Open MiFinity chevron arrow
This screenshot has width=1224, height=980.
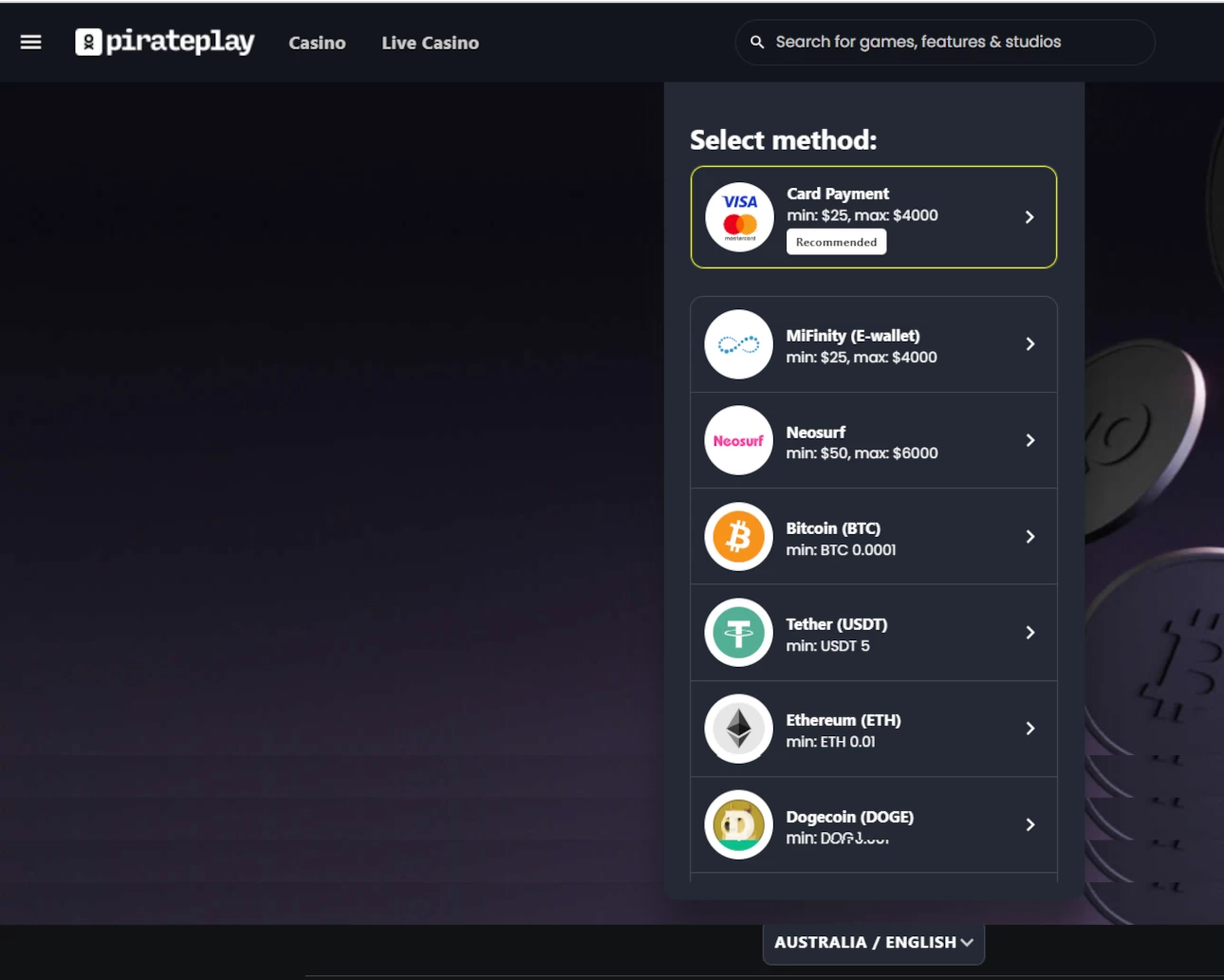tap(1029, 344)
